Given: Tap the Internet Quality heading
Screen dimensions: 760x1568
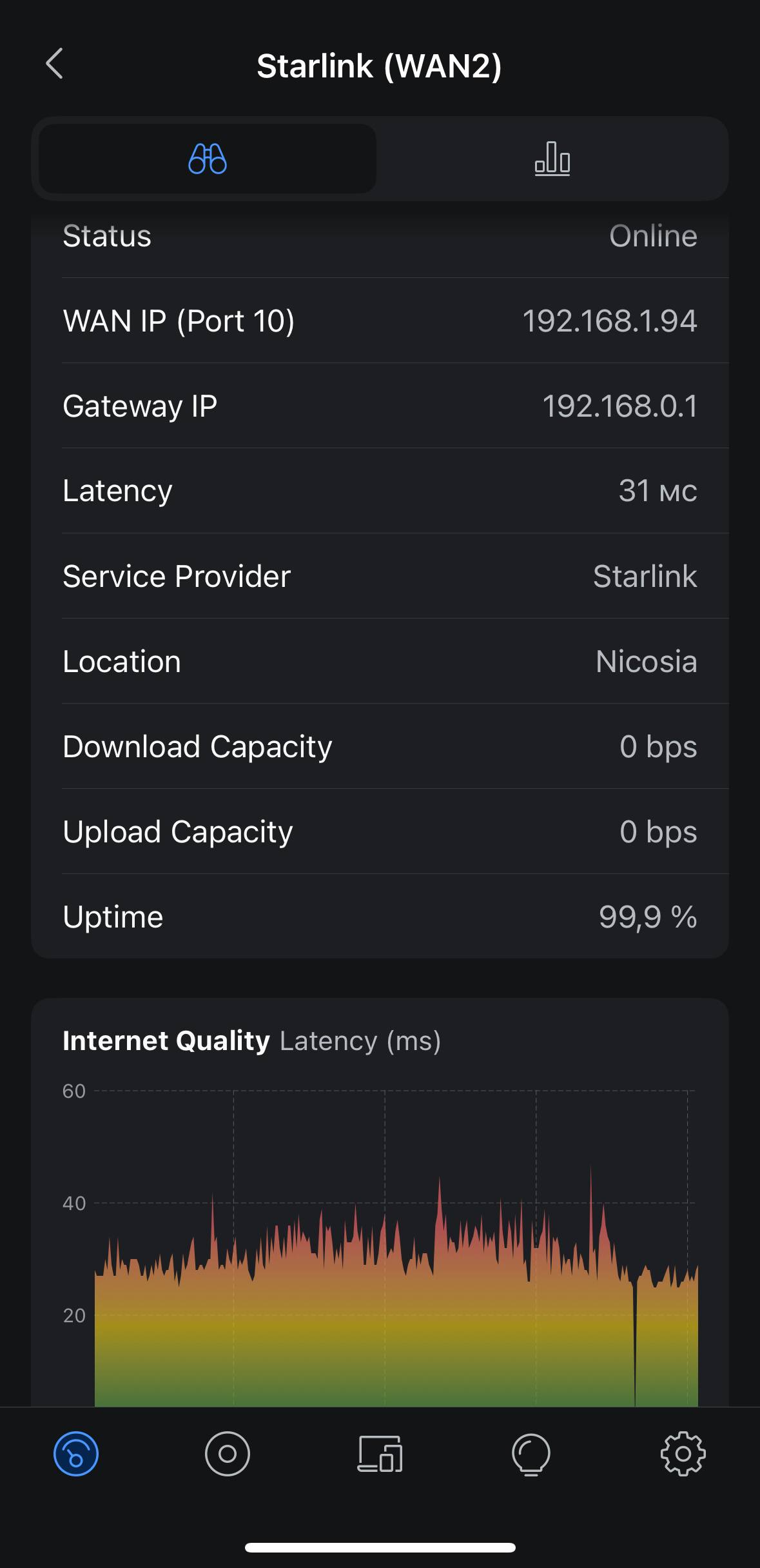Looking at the screenshot, I should (x=166, y=1040).
